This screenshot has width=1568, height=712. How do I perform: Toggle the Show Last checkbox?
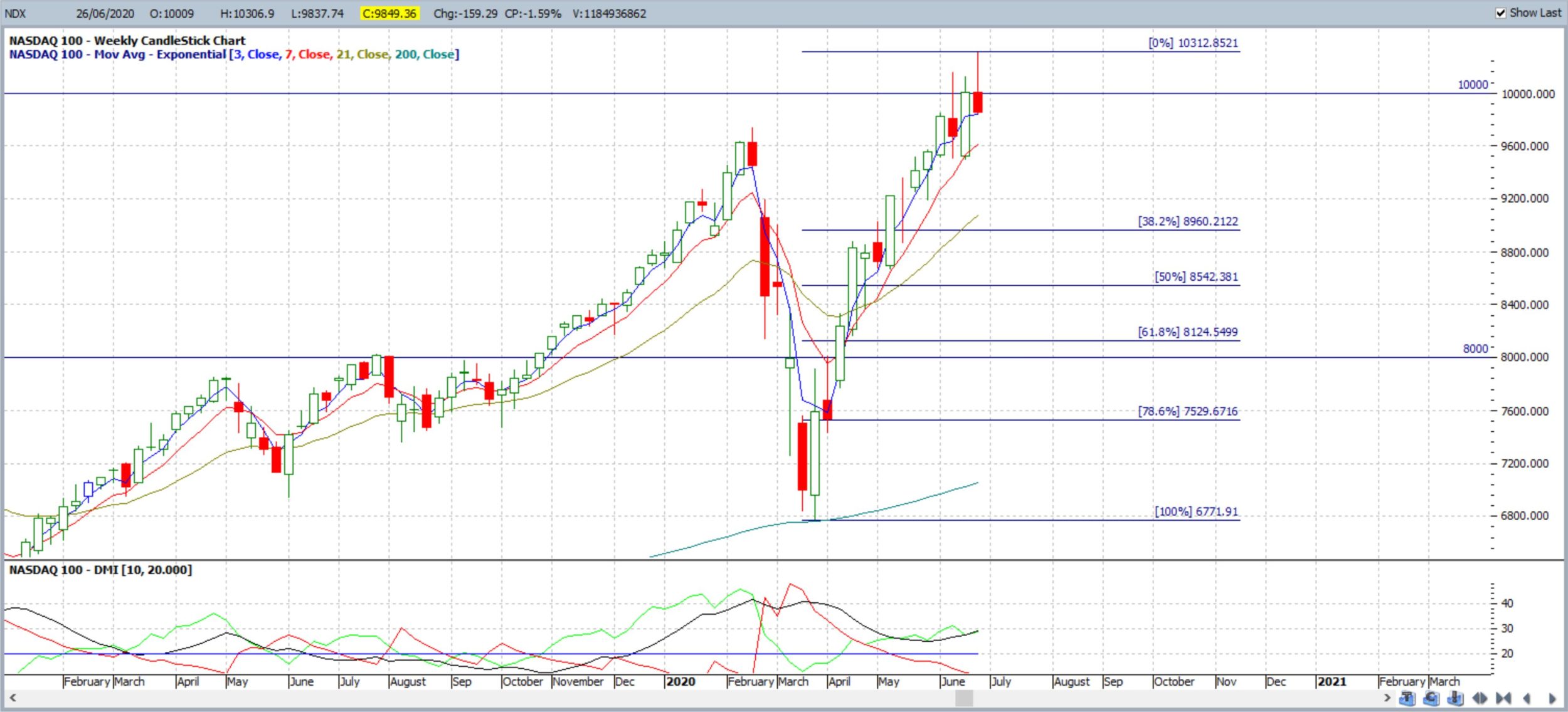[x=1501, y=13]
